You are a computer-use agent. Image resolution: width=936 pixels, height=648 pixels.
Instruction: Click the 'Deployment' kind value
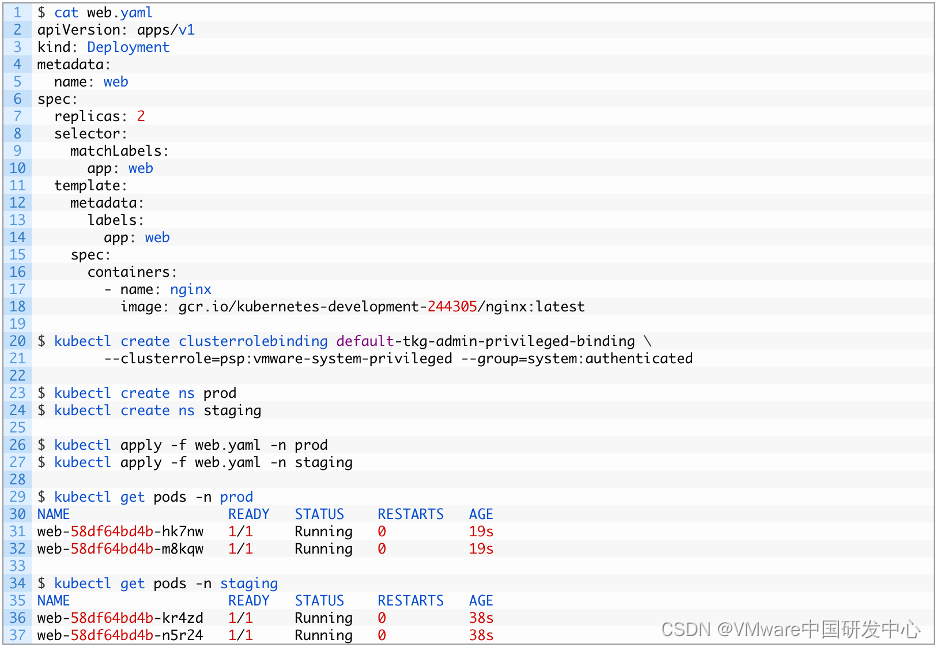128,47
